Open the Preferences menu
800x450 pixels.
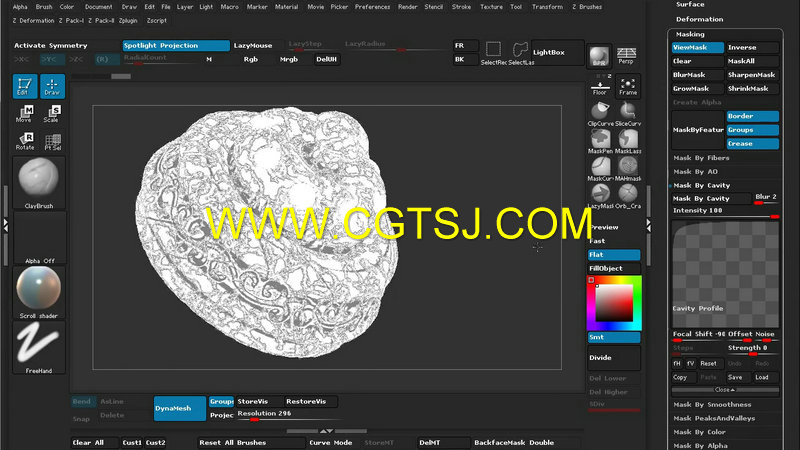click(x=372, y=7)
